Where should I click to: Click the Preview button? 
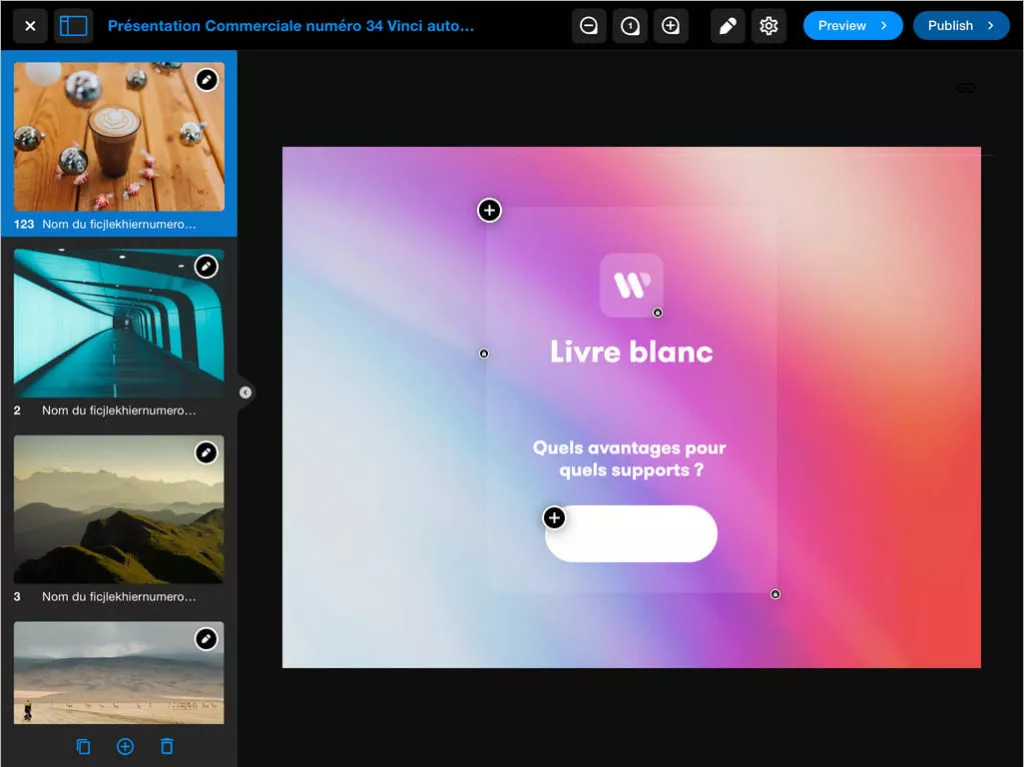click(x=853, y=26)
